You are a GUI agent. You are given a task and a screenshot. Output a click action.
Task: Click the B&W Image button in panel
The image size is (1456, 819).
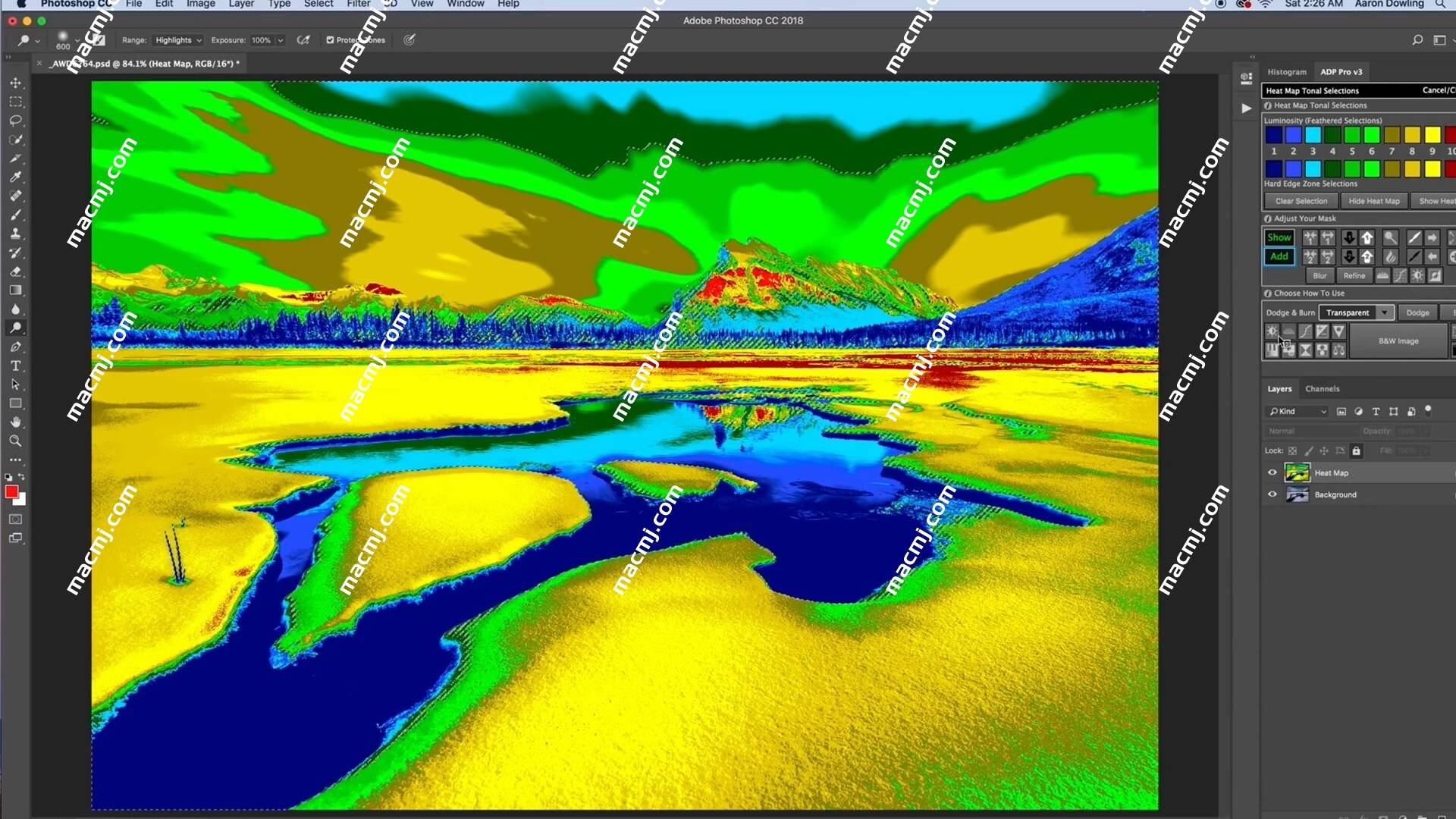1398,341
